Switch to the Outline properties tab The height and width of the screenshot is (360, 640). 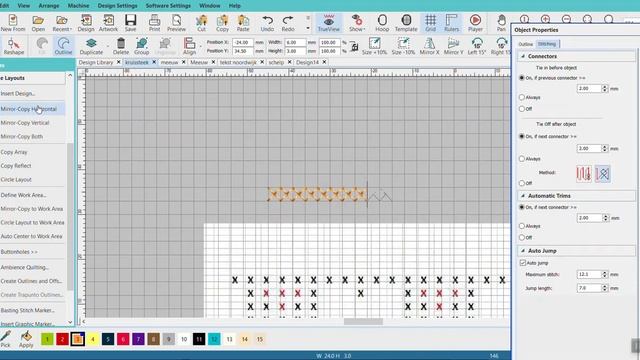[x=526, y=44]
